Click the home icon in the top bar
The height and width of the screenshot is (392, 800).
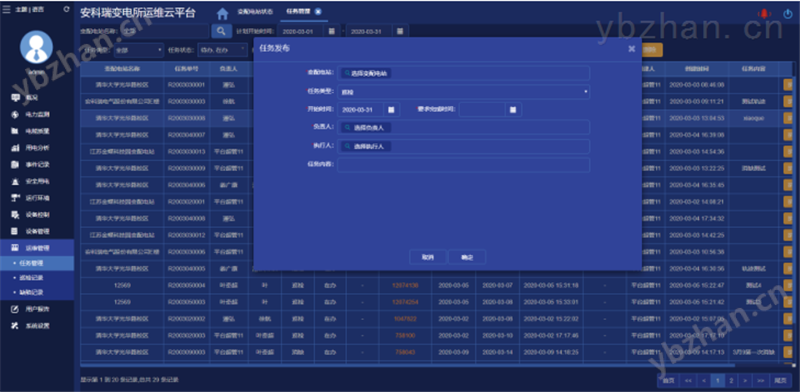click(222, 14)
